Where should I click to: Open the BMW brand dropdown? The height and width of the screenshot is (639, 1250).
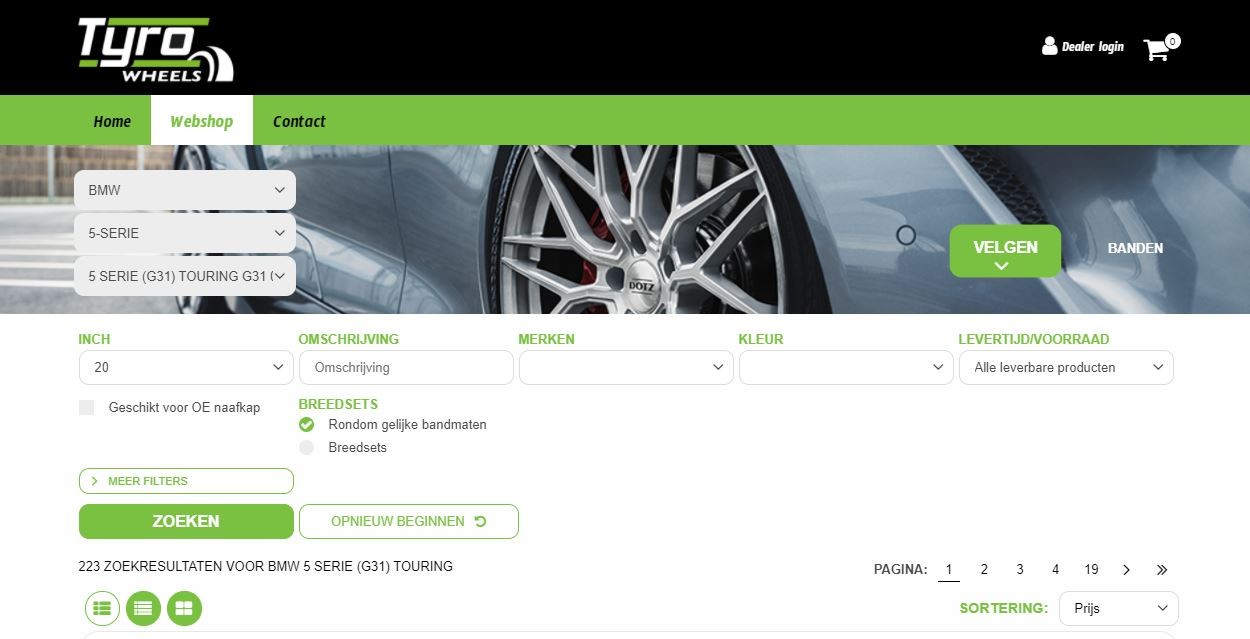point(185,190)
